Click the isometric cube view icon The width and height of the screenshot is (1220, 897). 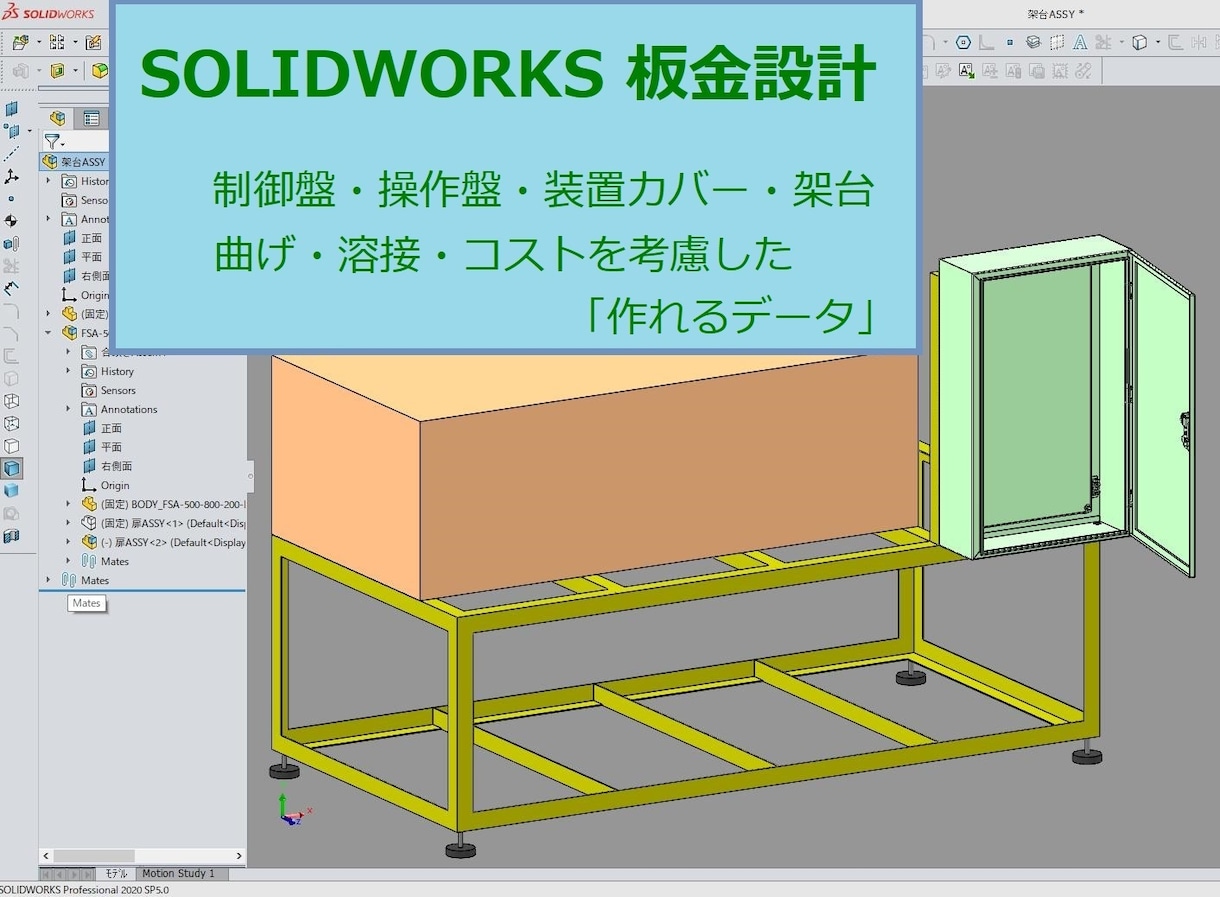pyautogui.click(x=1140, y=42)
